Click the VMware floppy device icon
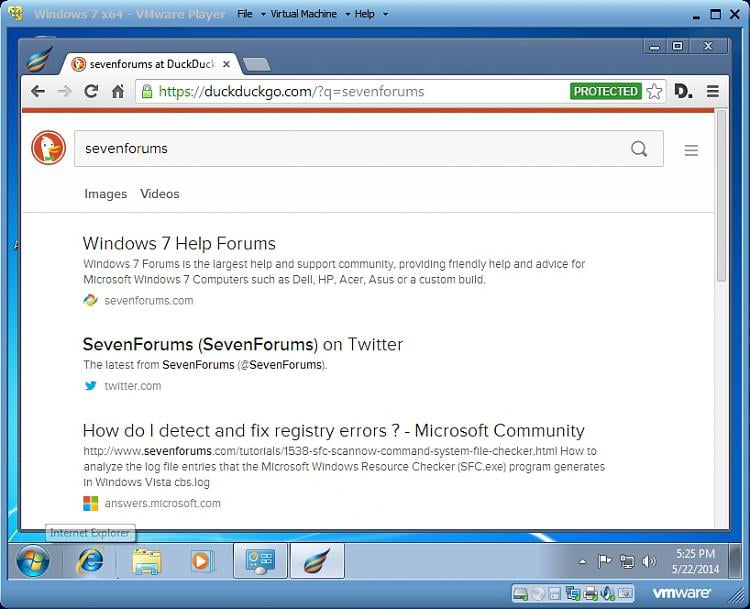The width and height of the screenshot is (750, 609). click(555, 594)
